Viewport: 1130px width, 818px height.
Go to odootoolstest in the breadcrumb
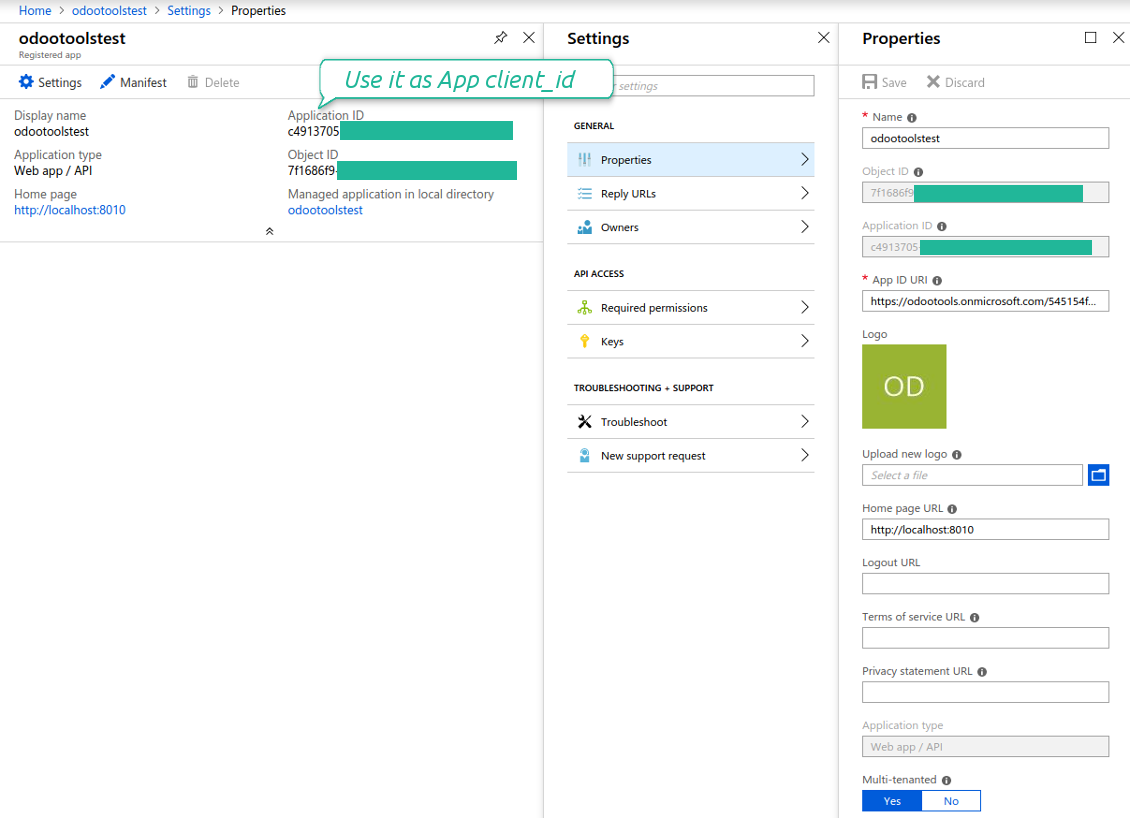click(109, 11)
